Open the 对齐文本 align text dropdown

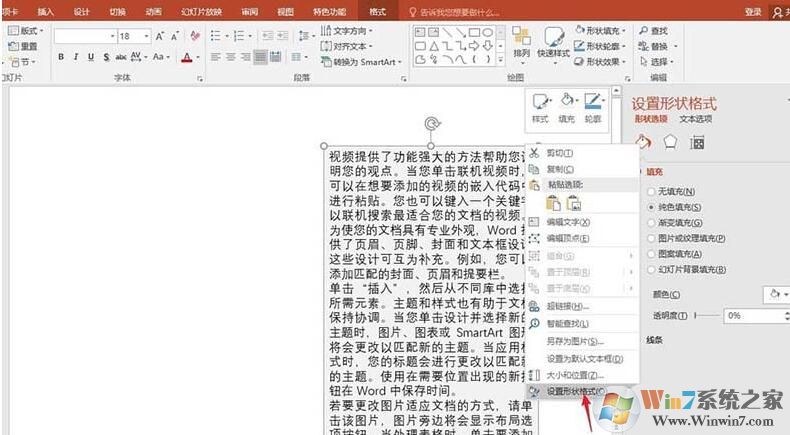(x=347, y=46)
